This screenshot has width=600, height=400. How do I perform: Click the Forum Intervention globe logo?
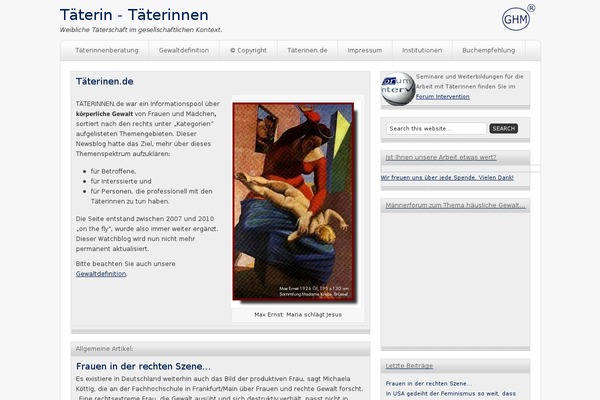click(x=398, y=88)
